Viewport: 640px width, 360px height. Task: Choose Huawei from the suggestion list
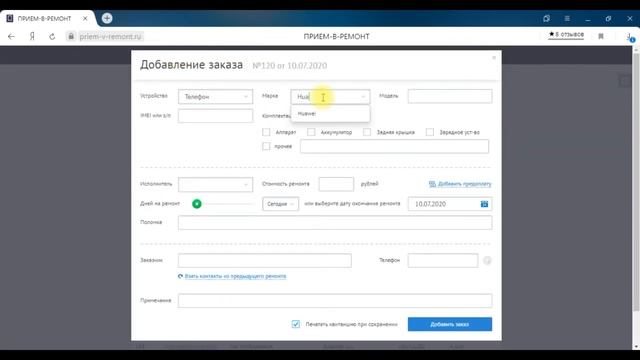(x=330, y=114)
